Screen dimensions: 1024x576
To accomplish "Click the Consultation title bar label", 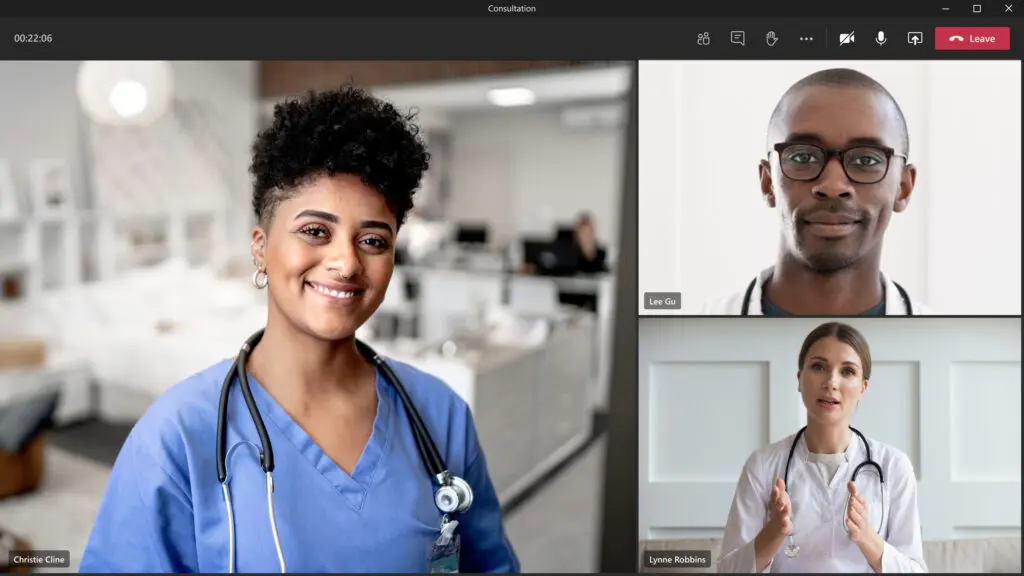I will [512, 8].
